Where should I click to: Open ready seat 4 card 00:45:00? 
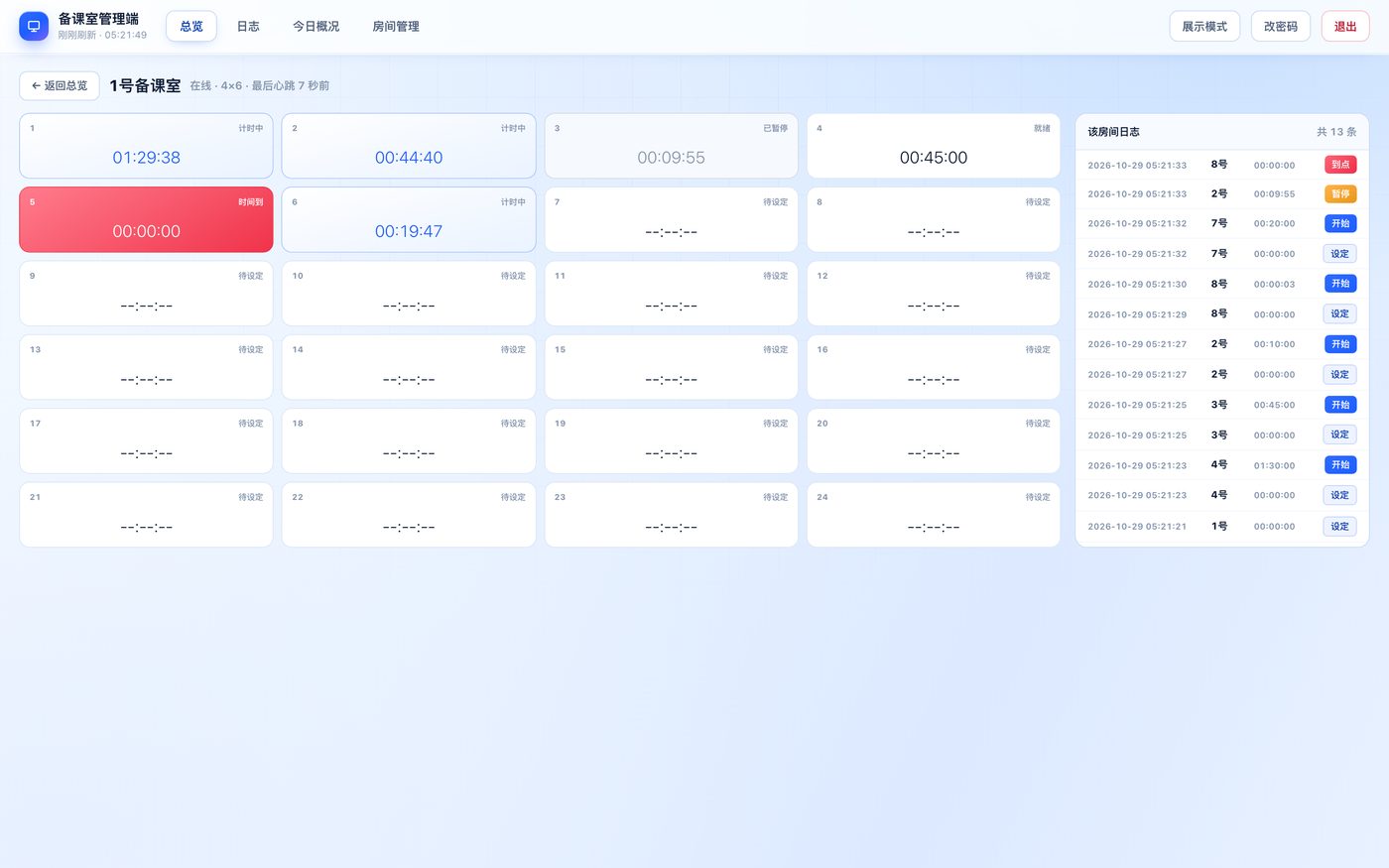(934, 146)
